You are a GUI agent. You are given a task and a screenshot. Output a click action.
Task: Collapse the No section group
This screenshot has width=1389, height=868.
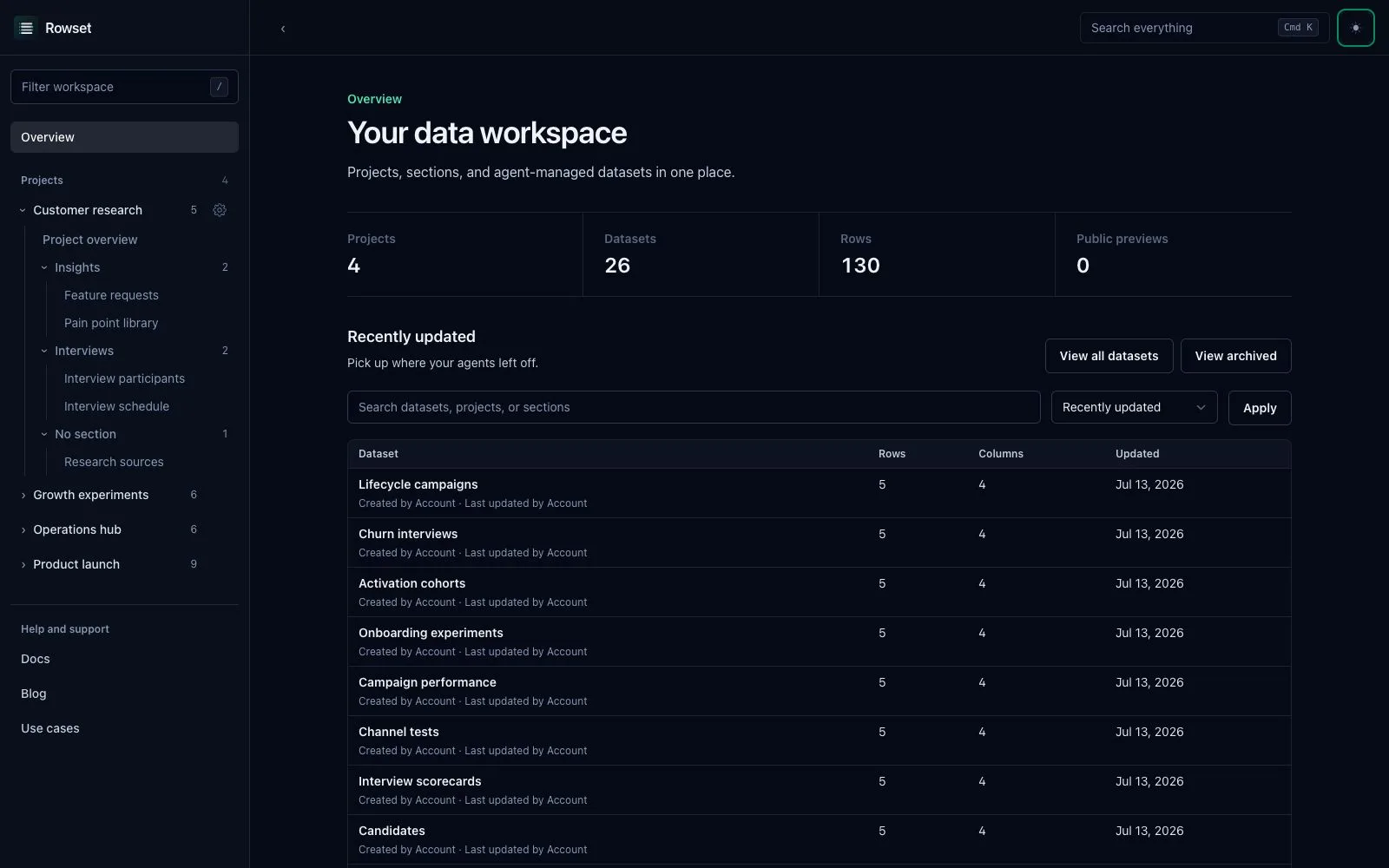44,434
